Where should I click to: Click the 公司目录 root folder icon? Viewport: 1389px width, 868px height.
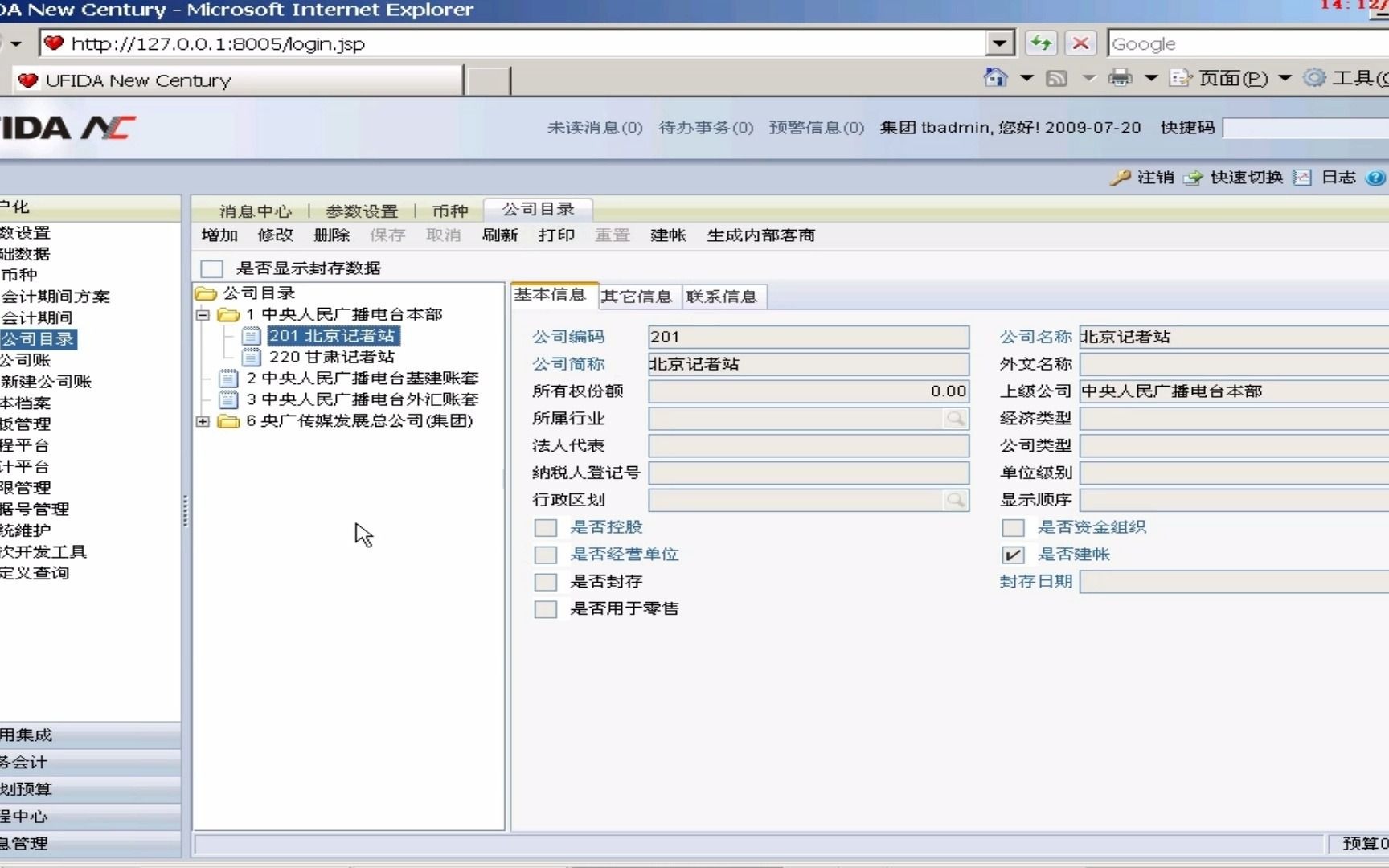206,293
